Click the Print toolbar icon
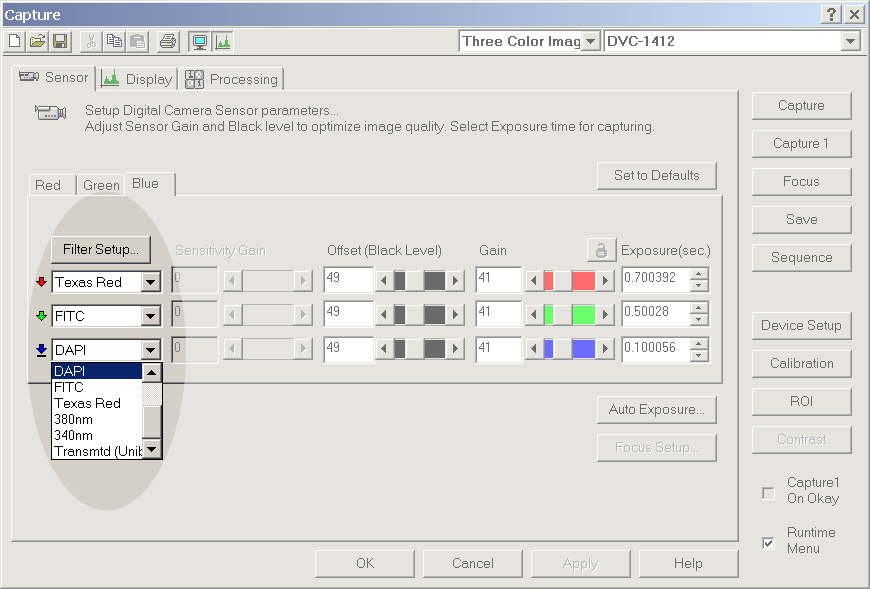 coord(168,42)
